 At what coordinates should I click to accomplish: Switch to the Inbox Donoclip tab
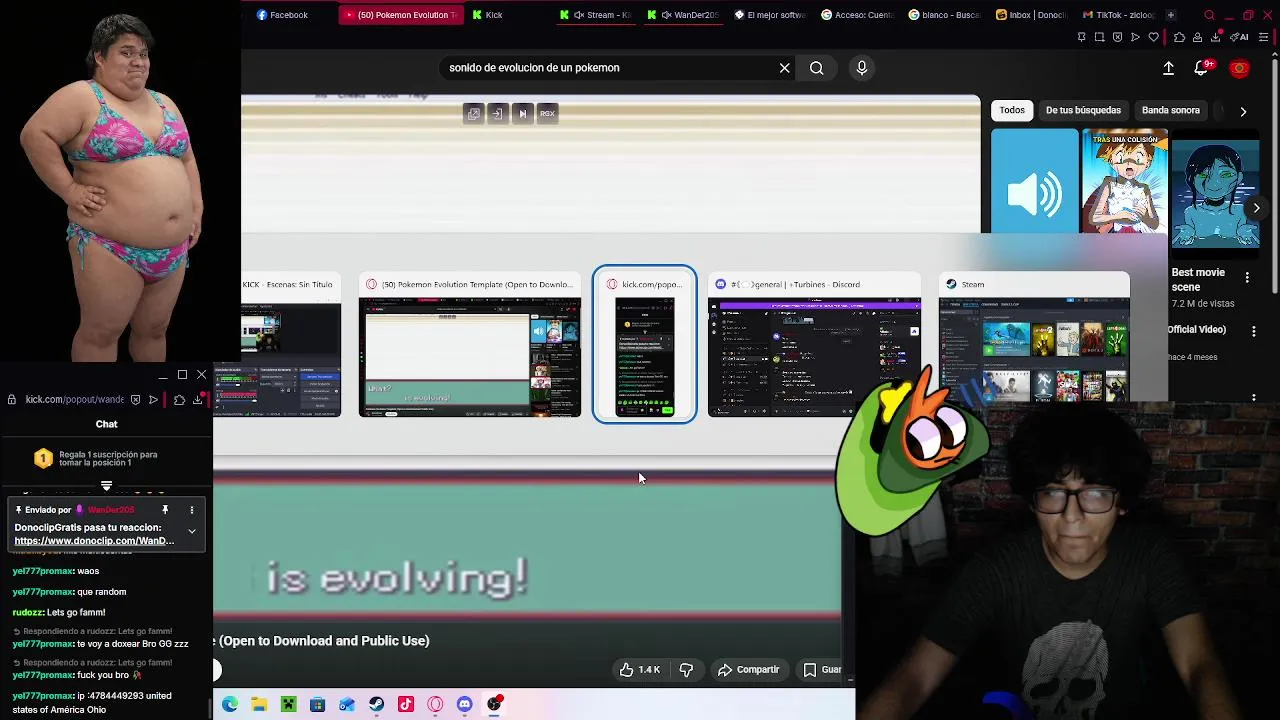coord(1031,15)
